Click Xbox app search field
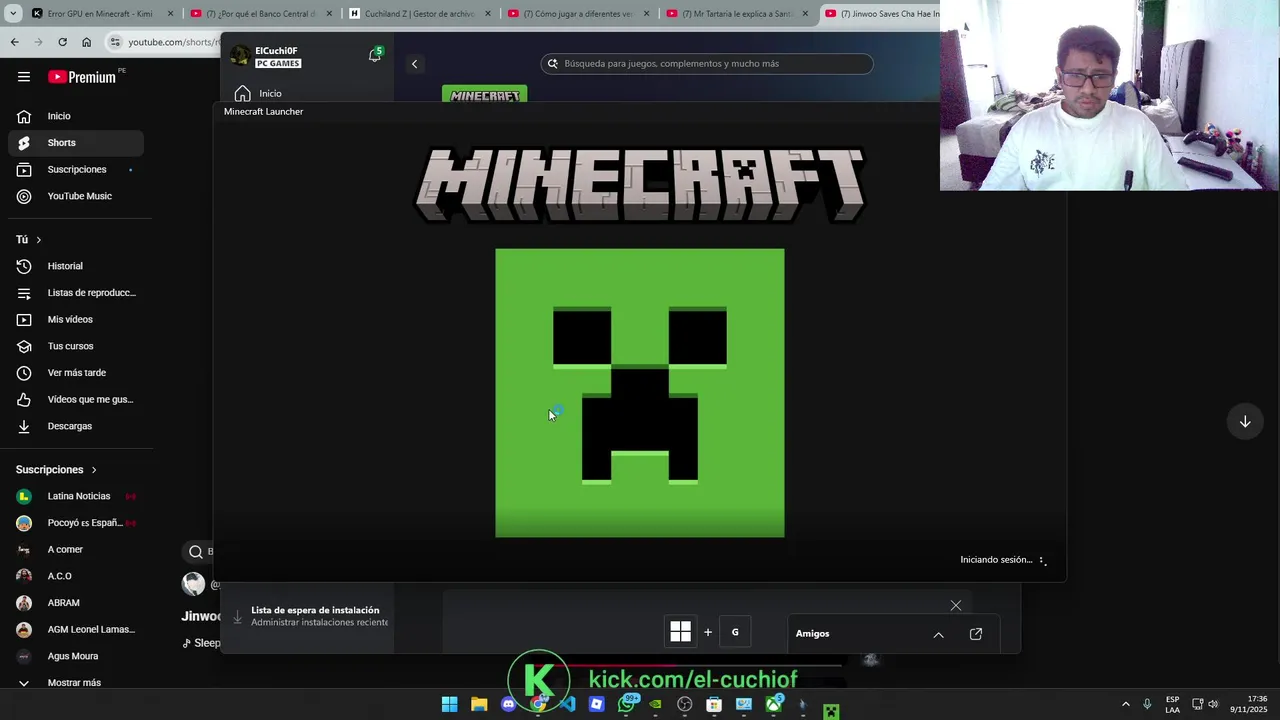 pyautogui.click(x=707, y=64)
